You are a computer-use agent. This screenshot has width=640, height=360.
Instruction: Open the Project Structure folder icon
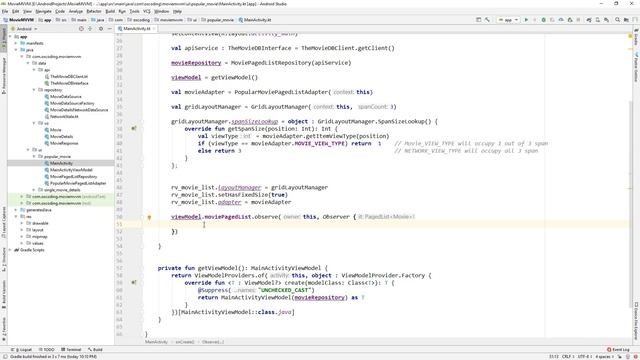(x=626, y=20)
